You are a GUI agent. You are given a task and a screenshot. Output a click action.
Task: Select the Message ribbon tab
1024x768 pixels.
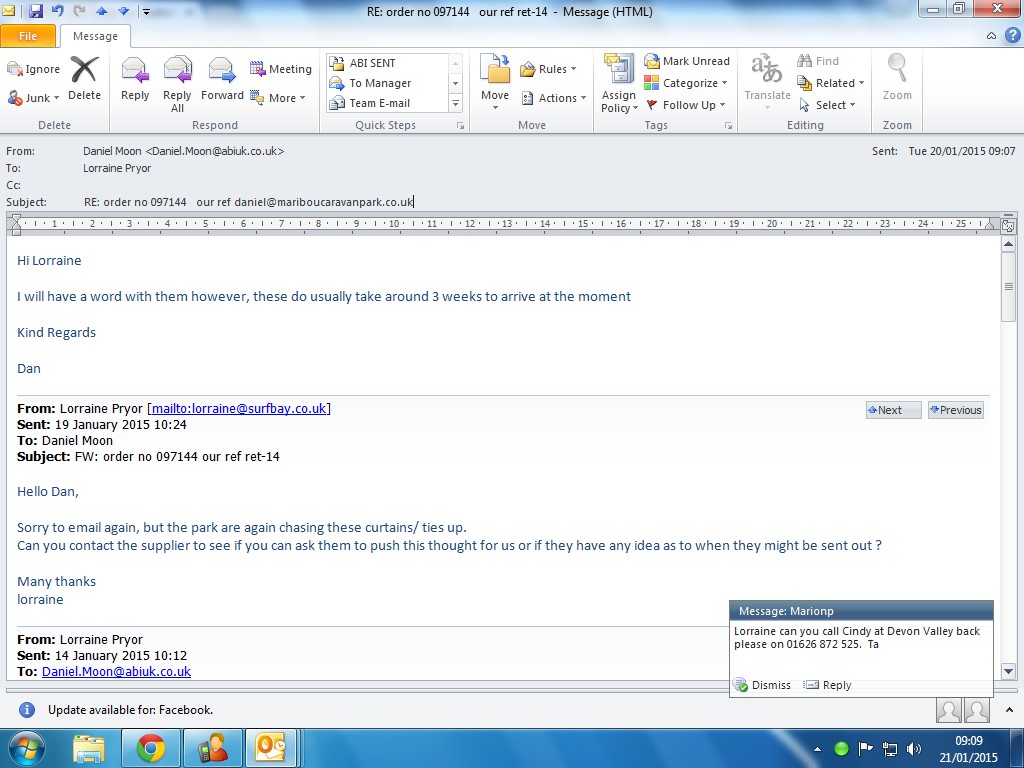point(95,36)
